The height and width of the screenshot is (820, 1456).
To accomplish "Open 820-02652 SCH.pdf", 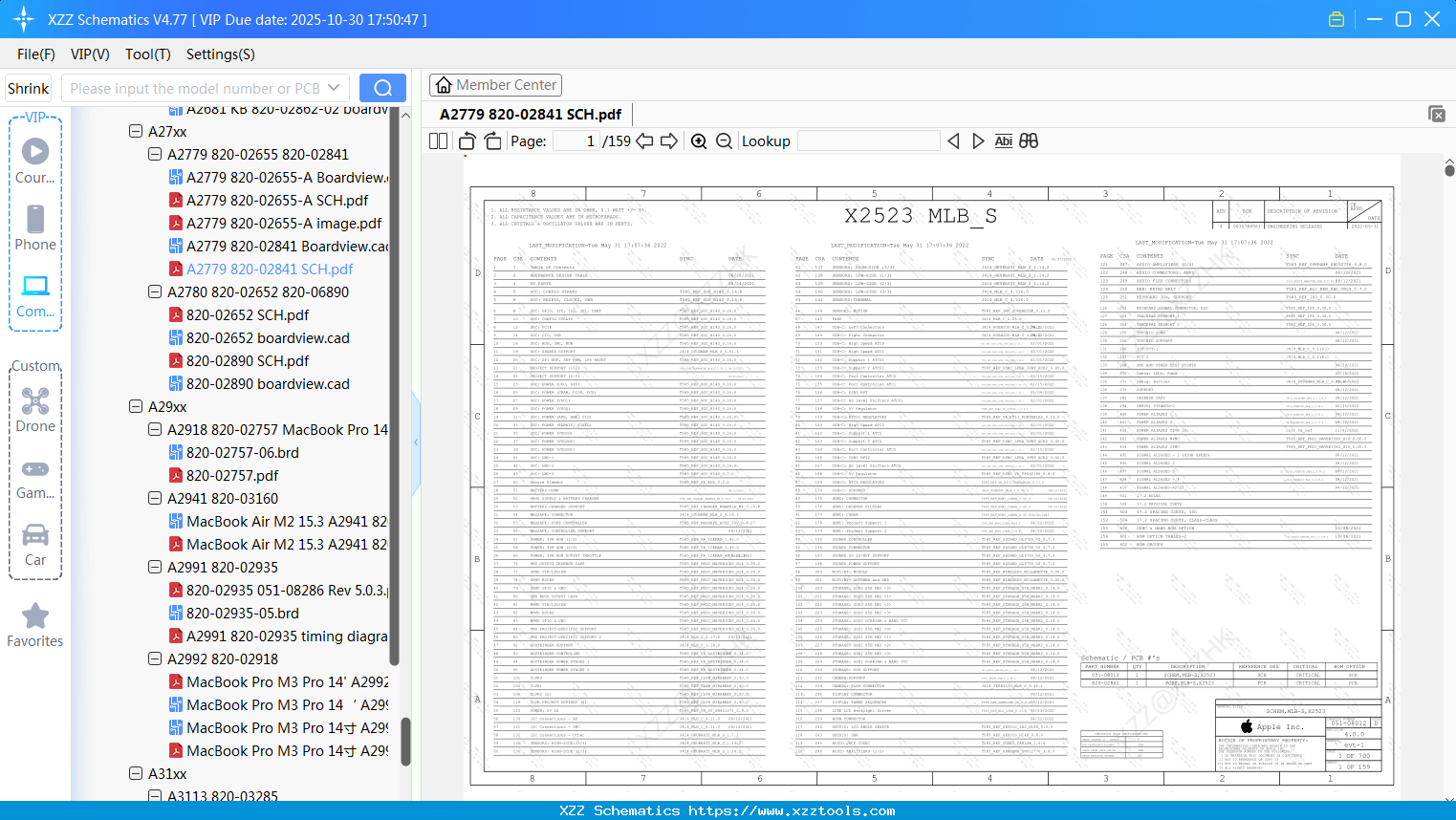I will tap(248, 314).
